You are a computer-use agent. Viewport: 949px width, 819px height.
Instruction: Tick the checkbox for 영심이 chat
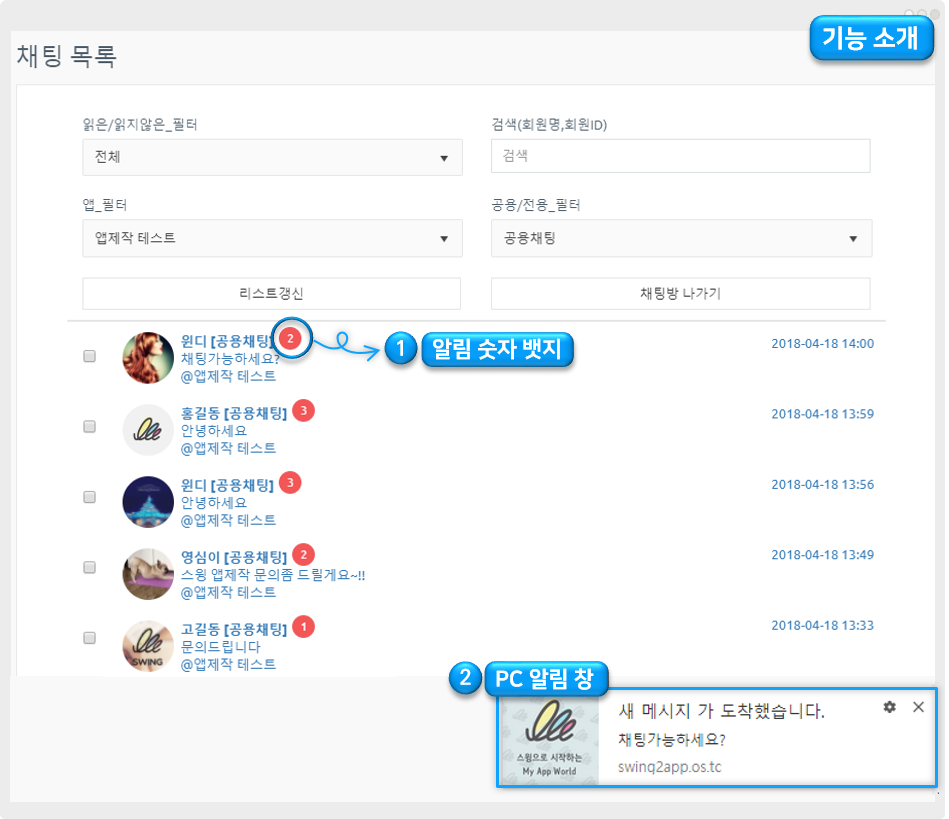point(90,567)
